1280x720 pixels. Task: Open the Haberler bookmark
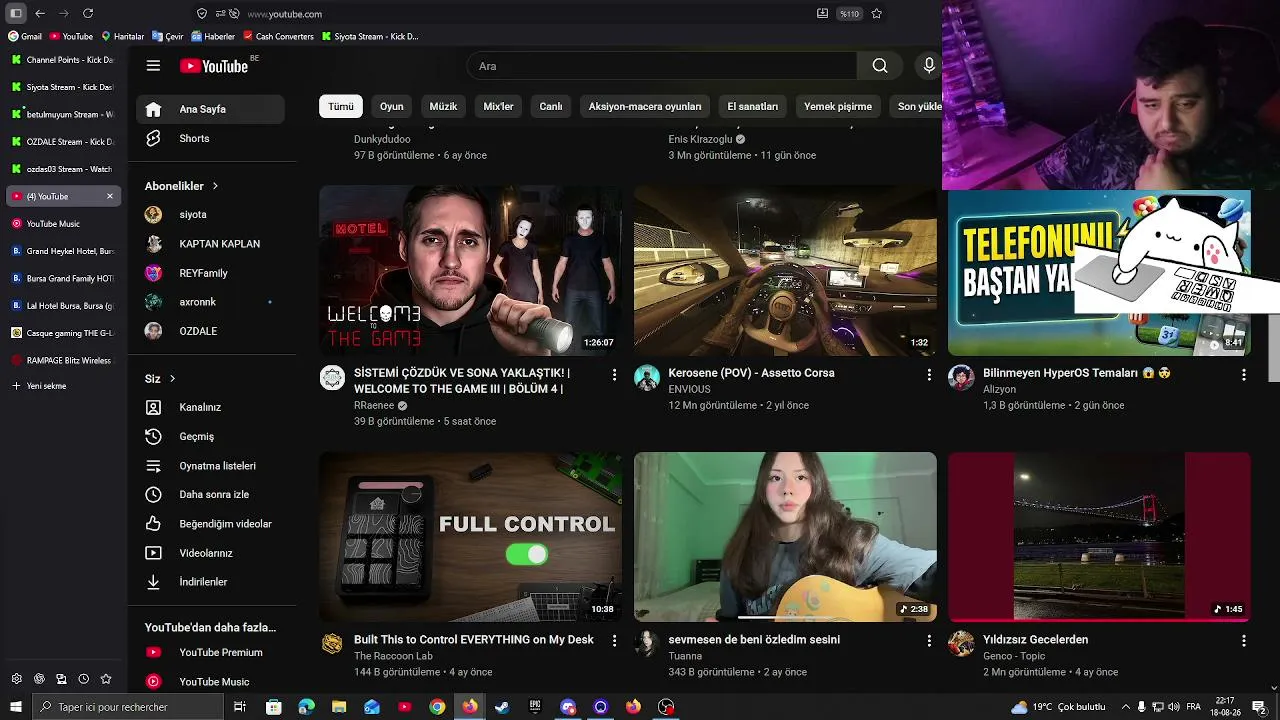[213, 36]
